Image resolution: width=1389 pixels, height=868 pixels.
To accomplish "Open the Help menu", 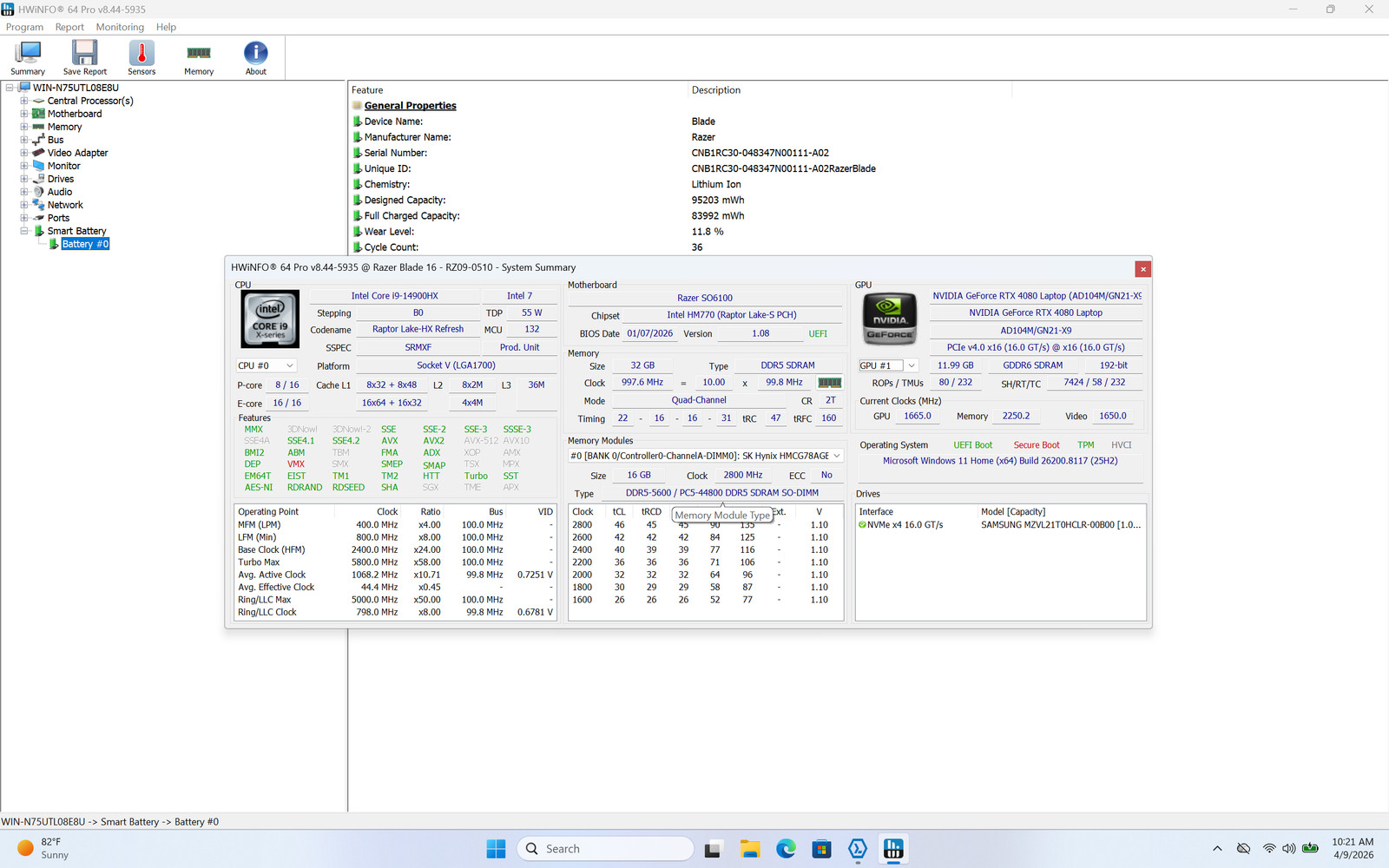I will click(166, 27).
